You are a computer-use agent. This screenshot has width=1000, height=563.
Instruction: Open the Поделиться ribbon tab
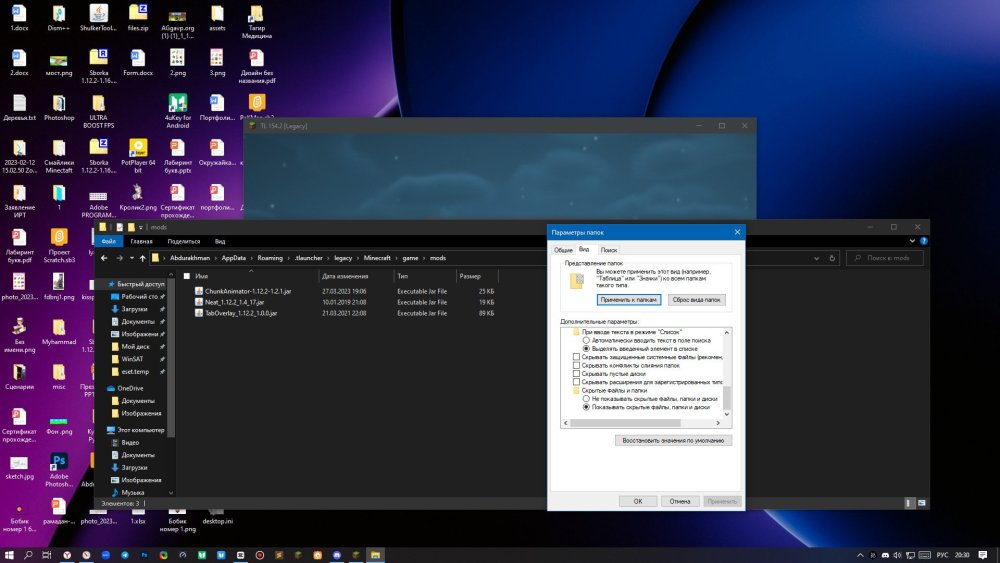pyautogui.click(x=184, y=241)
